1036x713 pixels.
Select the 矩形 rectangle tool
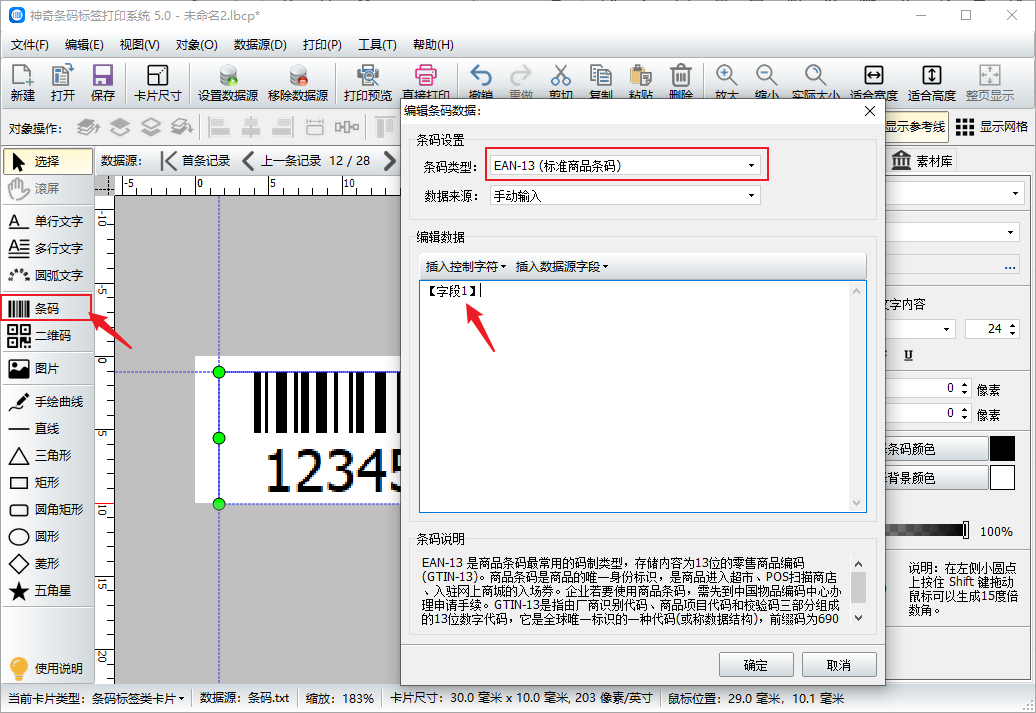point(47,482)
